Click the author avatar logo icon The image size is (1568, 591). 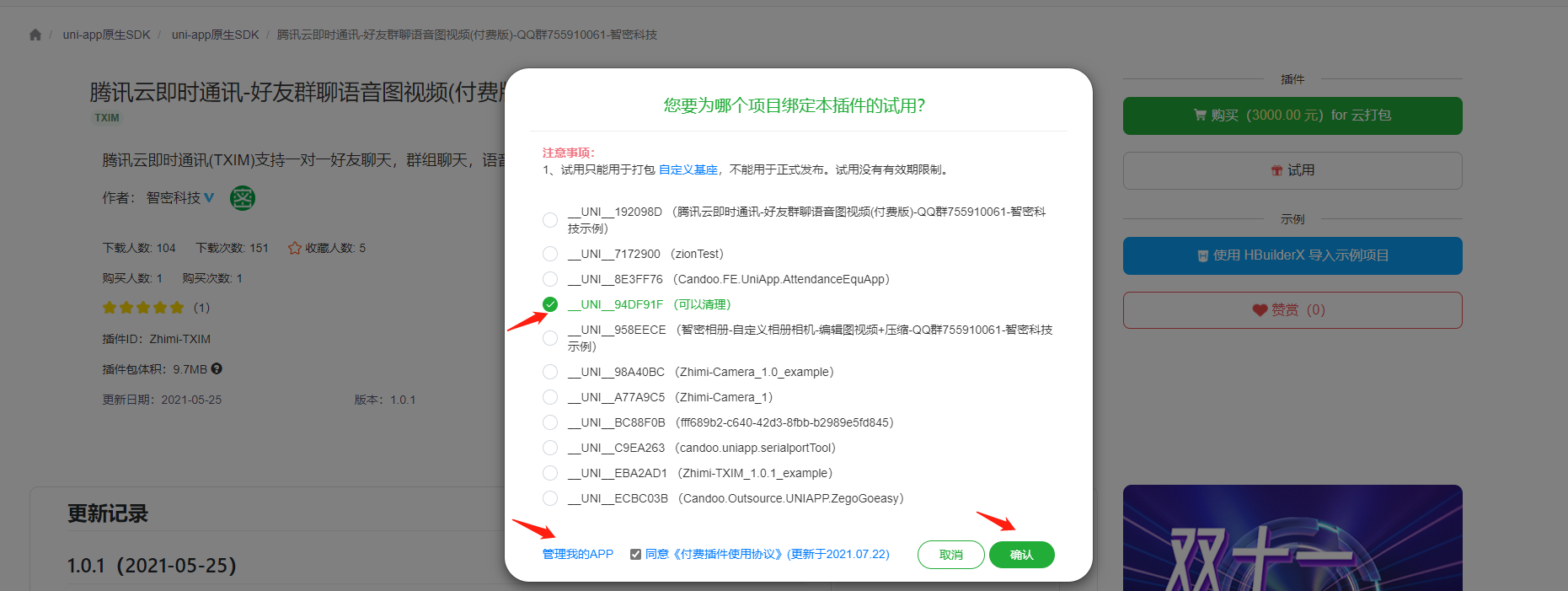(x=243, y=198)
